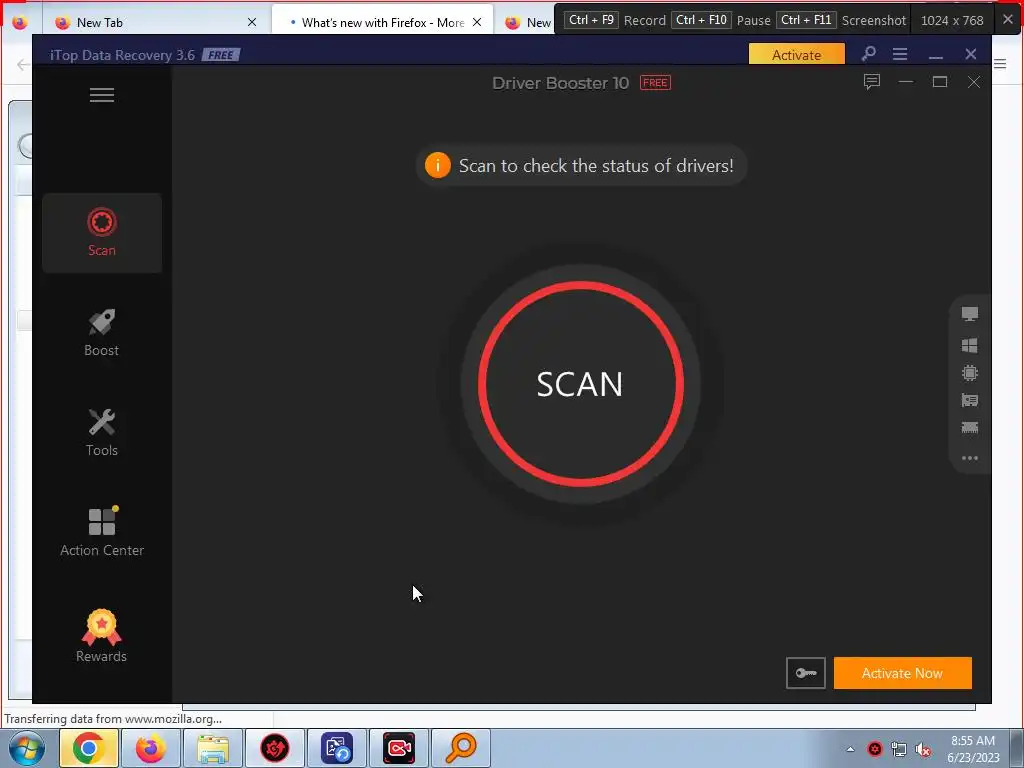Show memory module info icon on right panel
1024x768 pixels.
(x=970, y=428)
